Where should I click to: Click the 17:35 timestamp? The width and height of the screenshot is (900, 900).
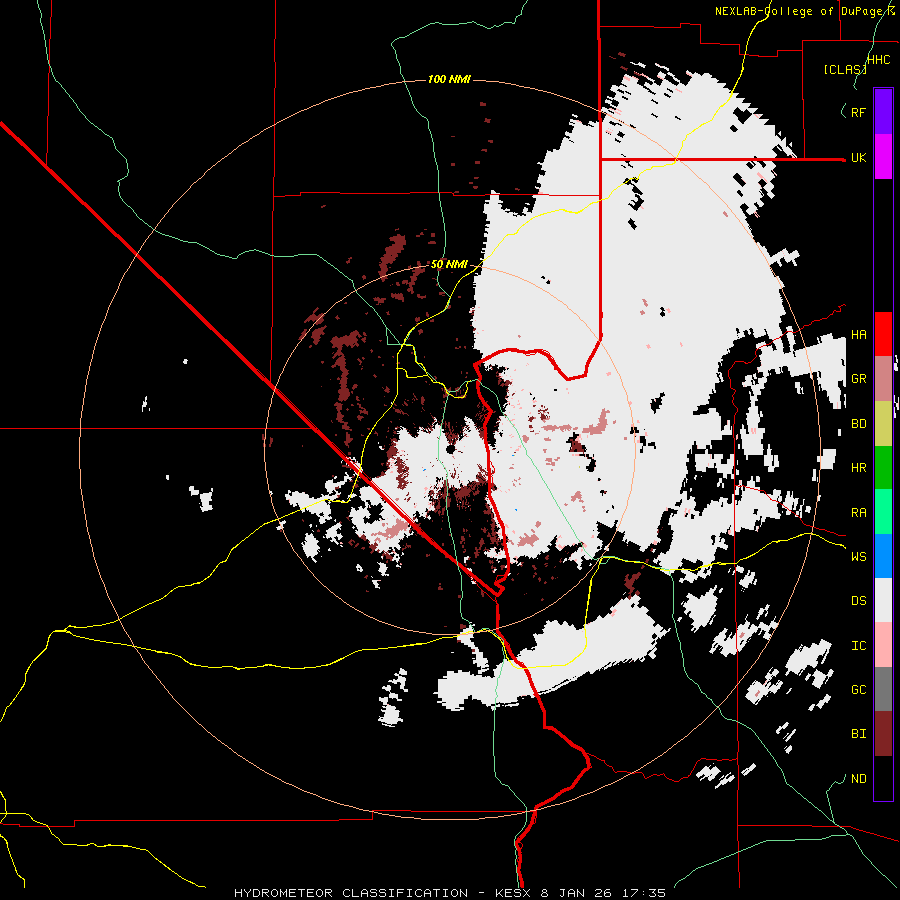tap(646, 893)
